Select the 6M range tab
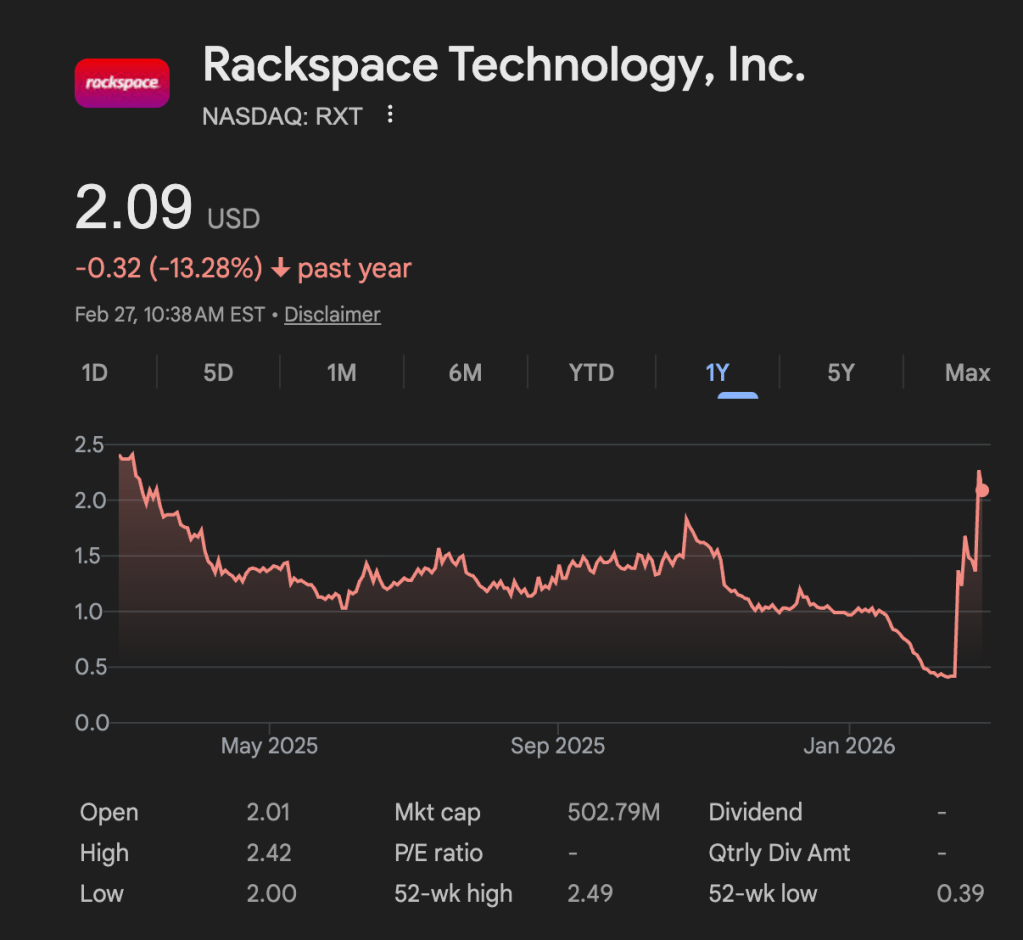The height and width of the screenshot is (940, 1023). (465, 373)
